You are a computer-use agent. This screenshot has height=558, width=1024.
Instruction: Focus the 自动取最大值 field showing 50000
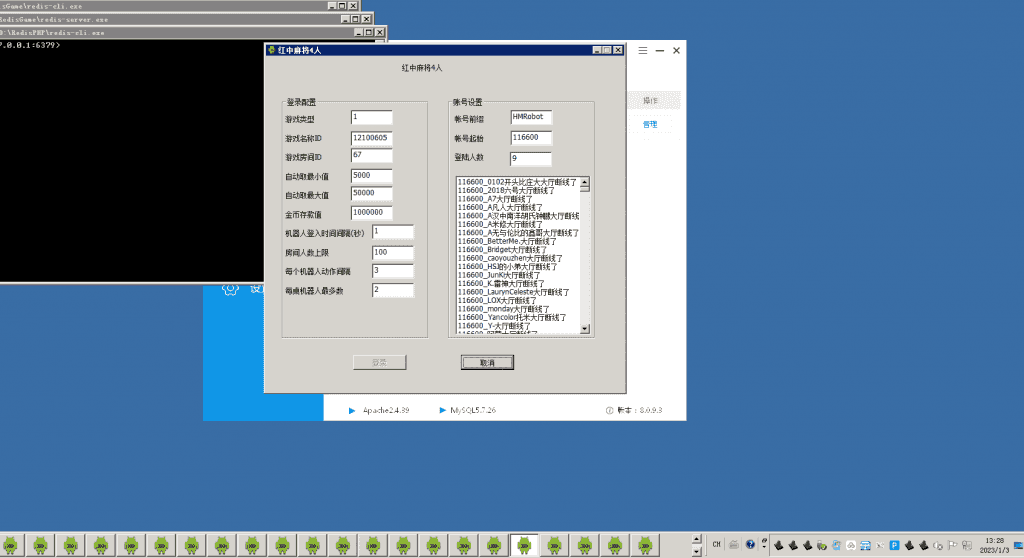[372, 193]
